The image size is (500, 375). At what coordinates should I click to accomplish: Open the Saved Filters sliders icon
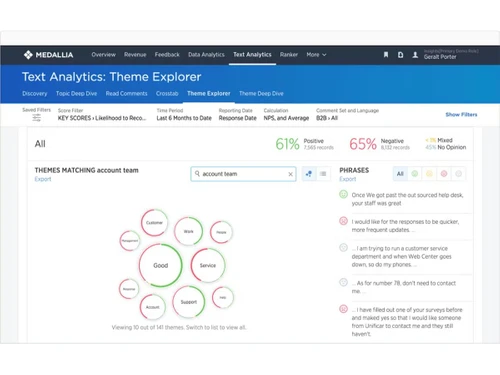coord(36,118)
